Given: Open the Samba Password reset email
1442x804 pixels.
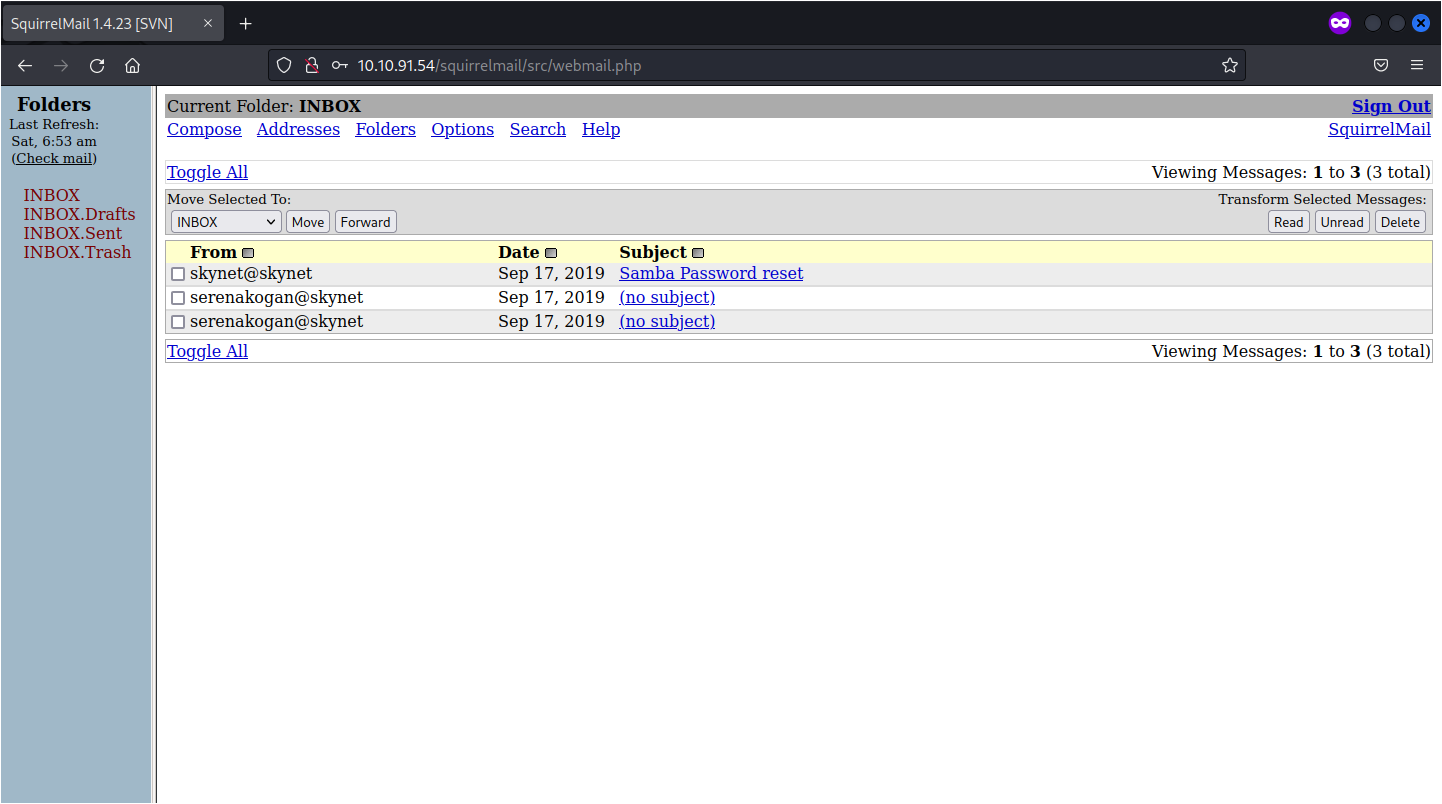Looking at the screenshot, I should click(x=711, y=273).
